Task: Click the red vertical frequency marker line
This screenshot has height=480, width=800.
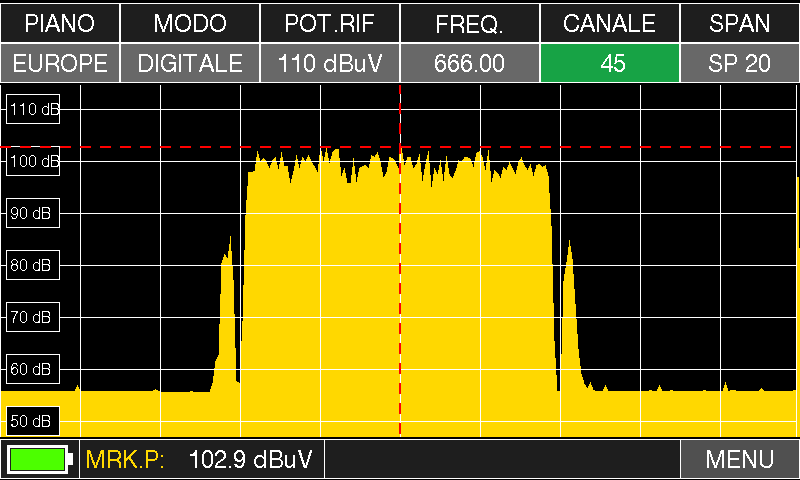Action: coord(400,260)
